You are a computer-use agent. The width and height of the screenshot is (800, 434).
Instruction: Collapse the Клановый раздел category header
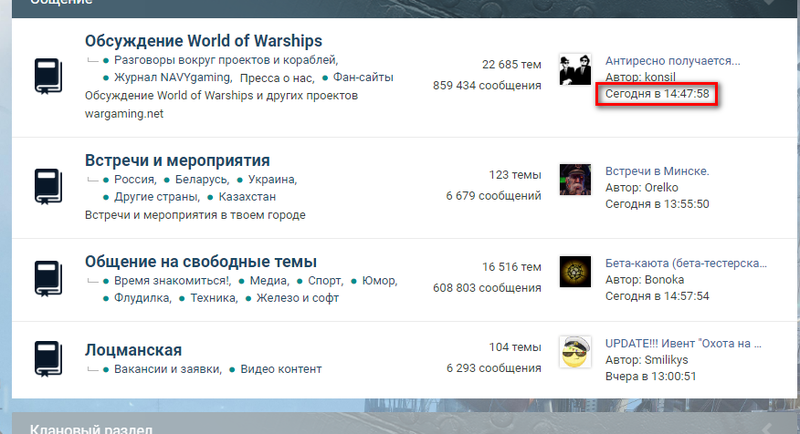click(767, 428)
